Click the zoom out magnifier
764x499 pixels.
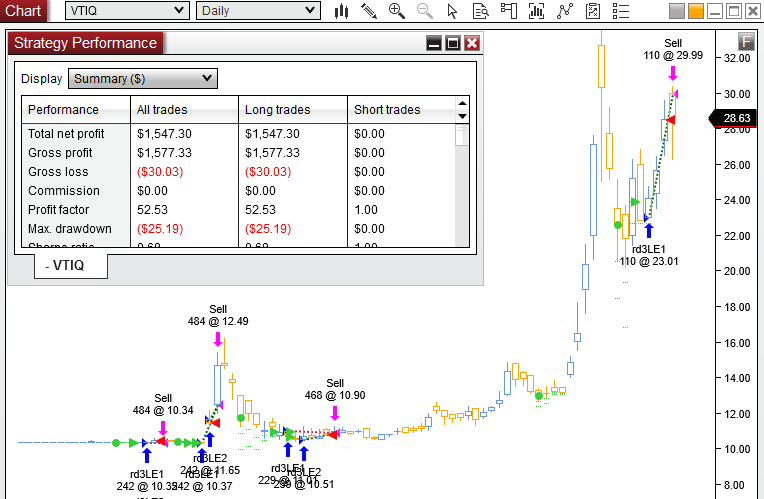coord(424,11)
